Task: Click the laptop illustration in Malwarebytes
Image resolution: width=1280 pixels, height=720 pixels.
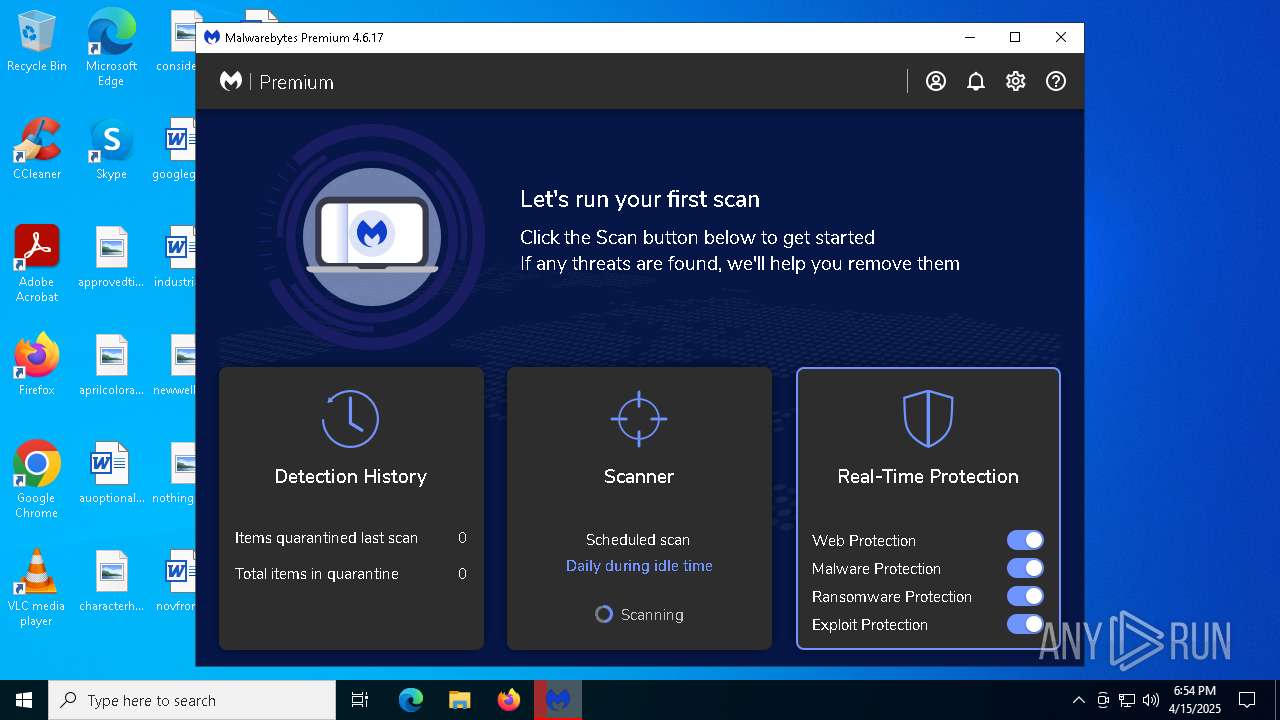Action: [x=372, y=236]
